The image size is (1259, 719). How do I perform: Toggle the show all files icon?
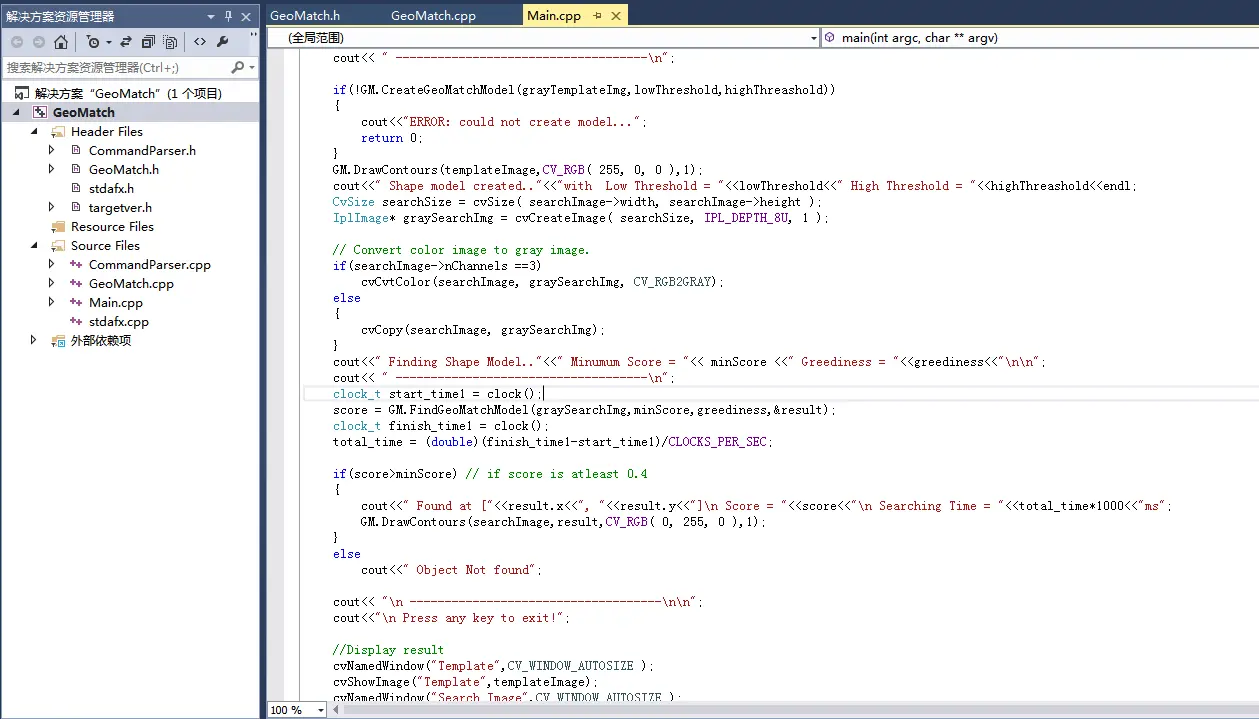click(171, 42)
